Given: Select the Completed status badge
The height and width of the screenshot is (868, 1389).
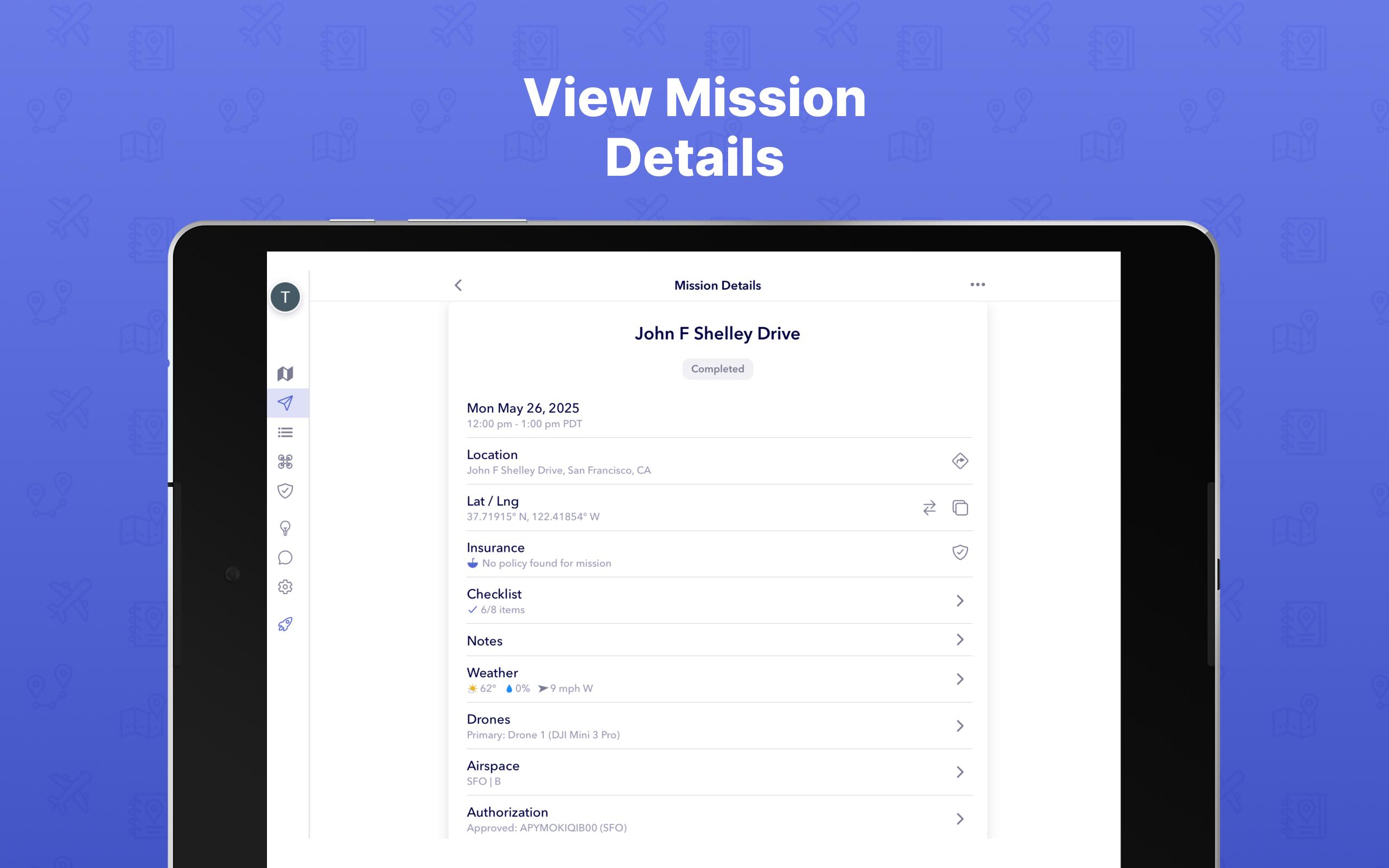Looking at the screenshot, I should 717,369.
